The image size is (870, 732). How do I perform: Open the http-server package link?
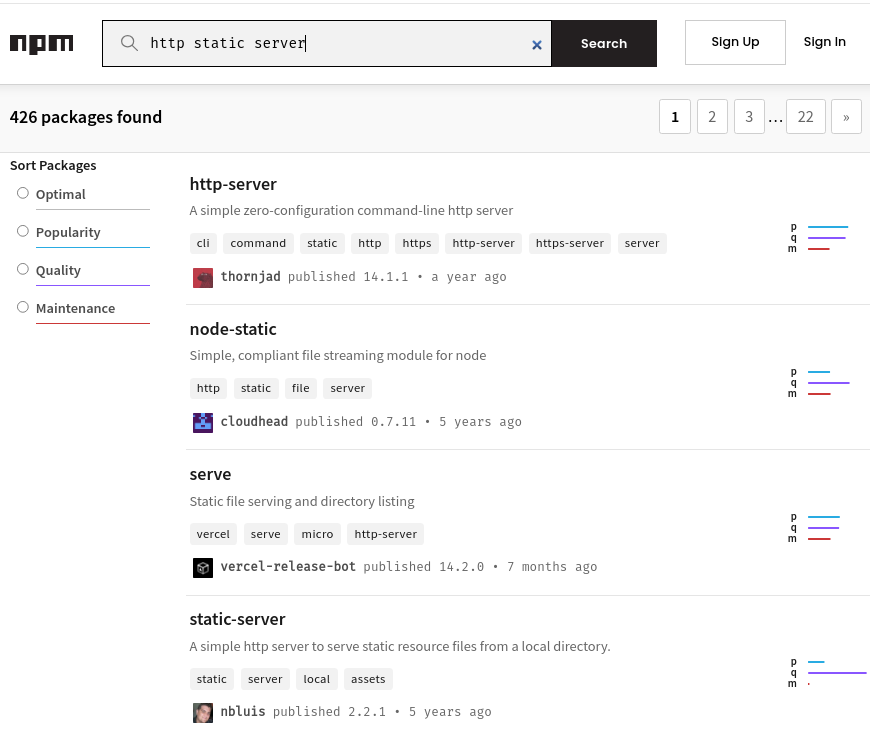pos(233,184)
